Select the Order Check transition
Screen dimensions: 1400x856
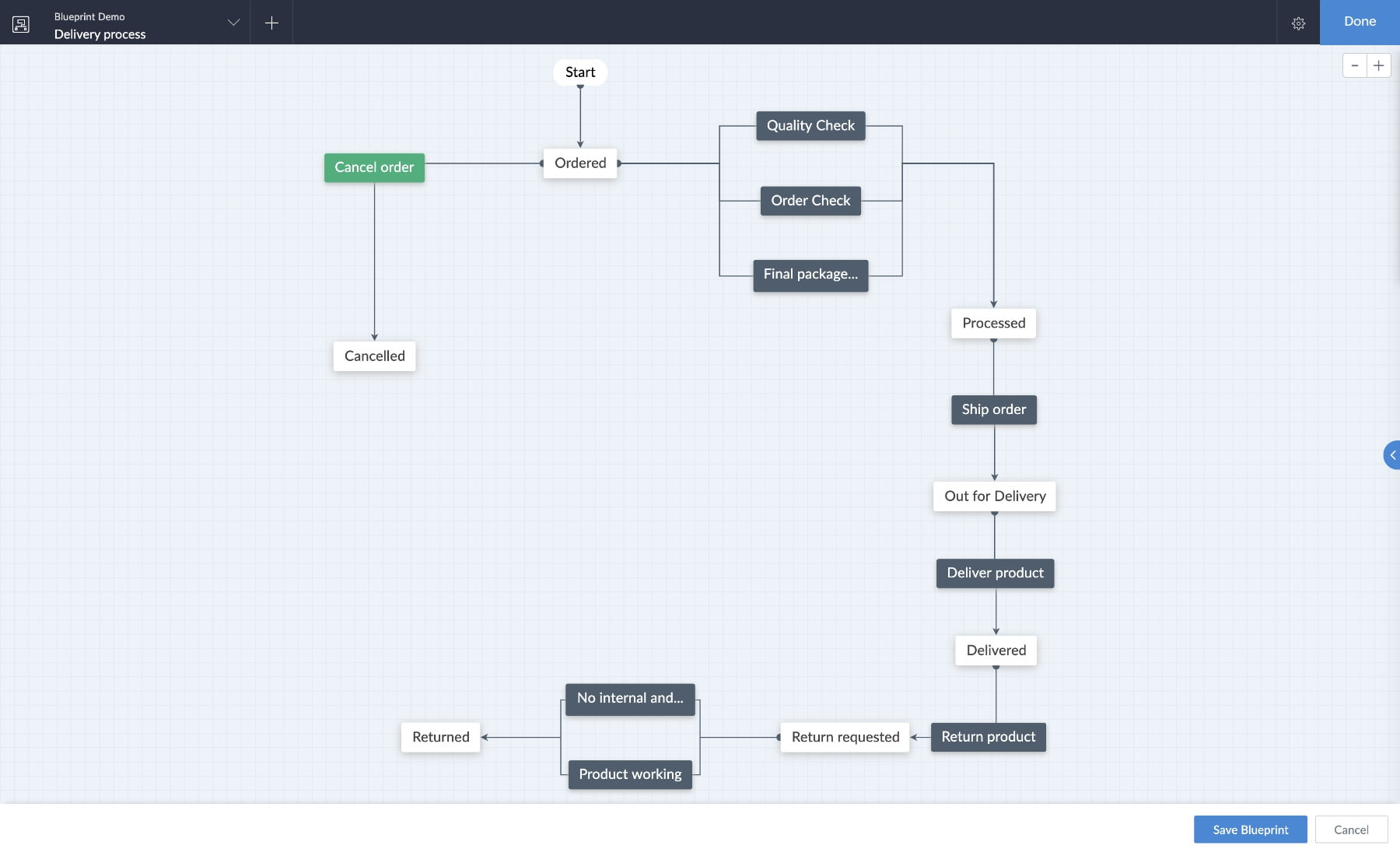(x=810, y=200)
